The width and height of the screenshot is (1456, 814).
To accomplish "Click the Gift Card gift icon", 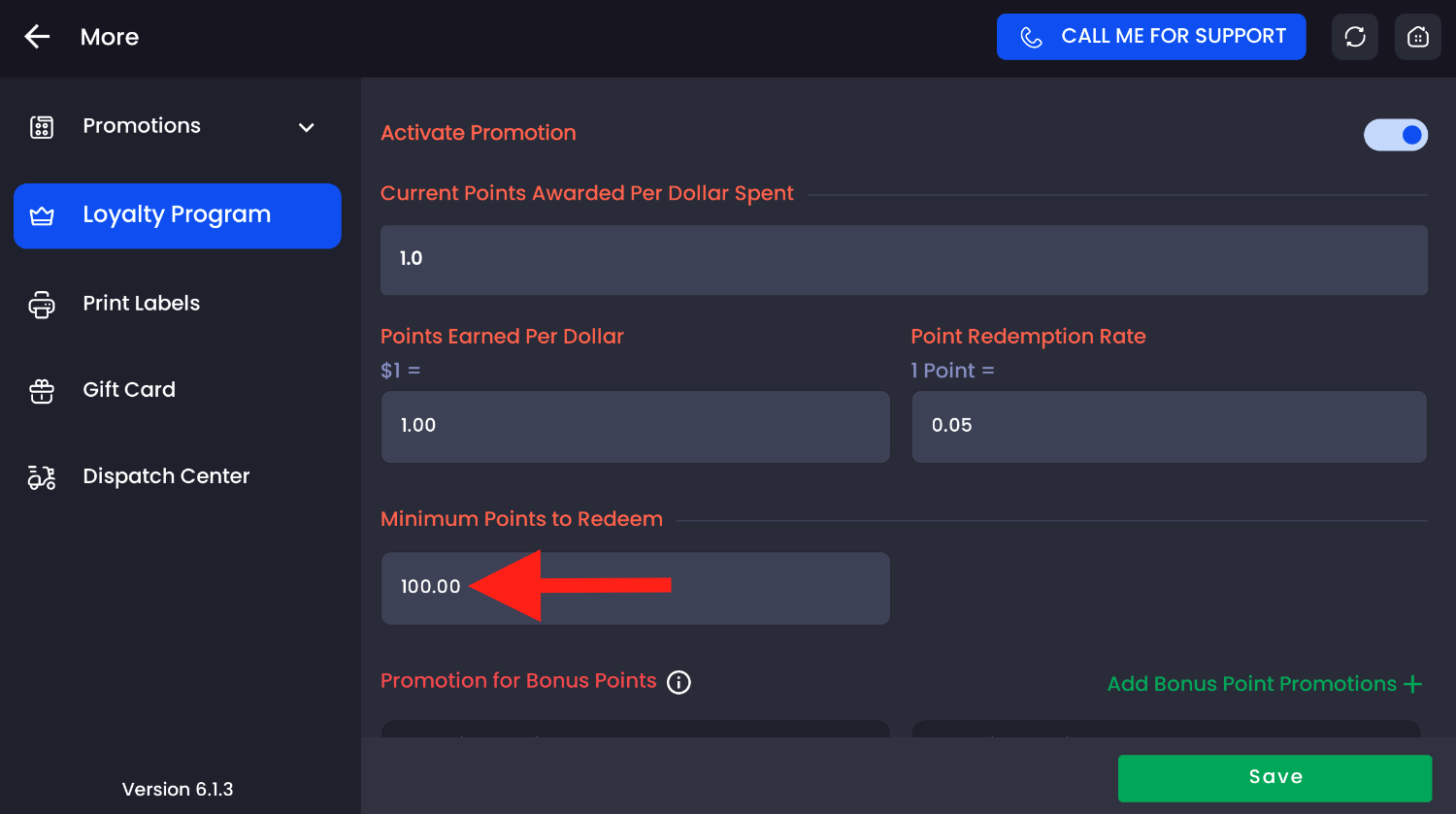I will tap(42, 391).
